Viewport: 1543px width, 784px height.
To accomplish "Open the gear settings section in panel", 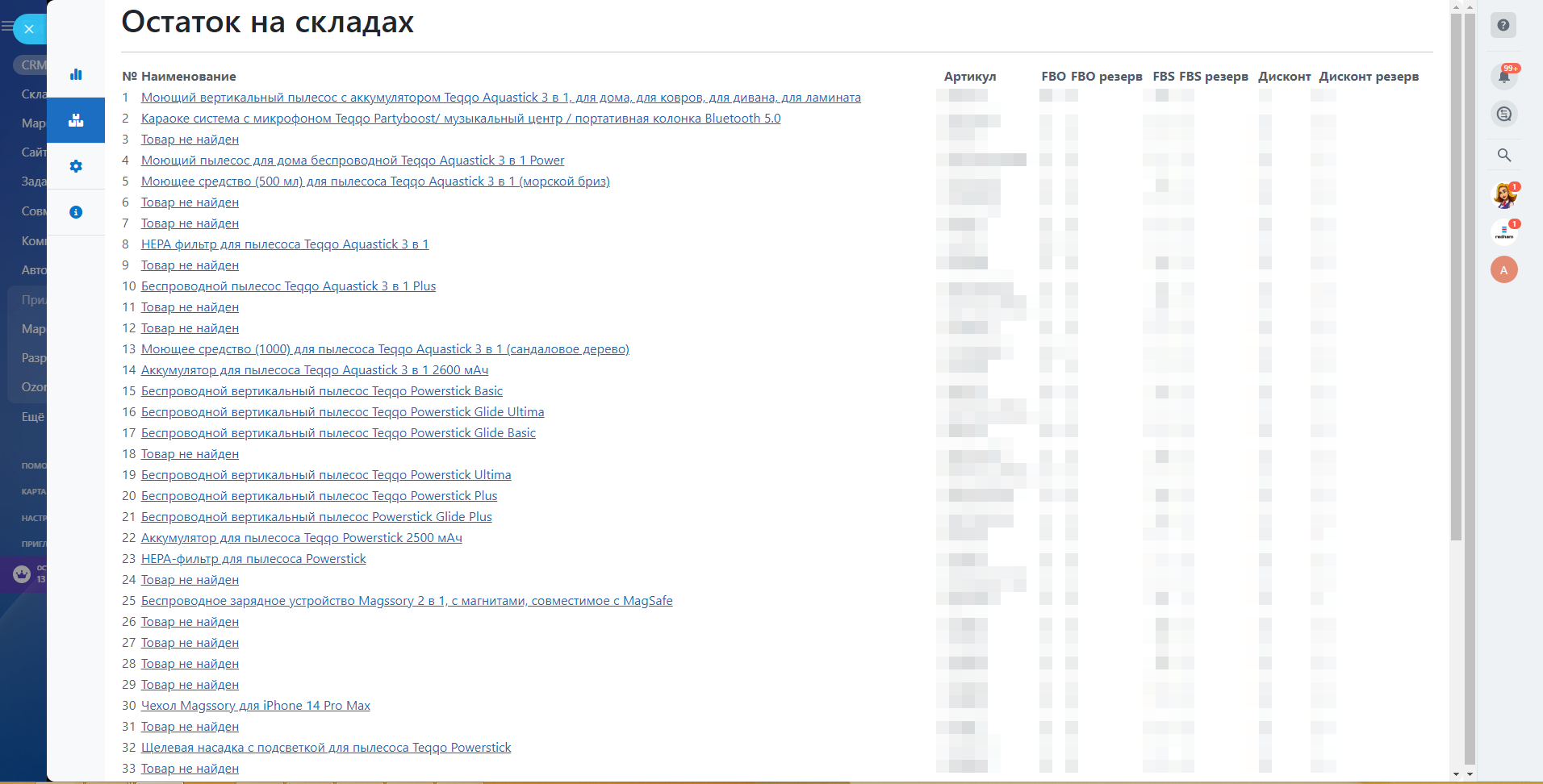I will click(76, 166).
